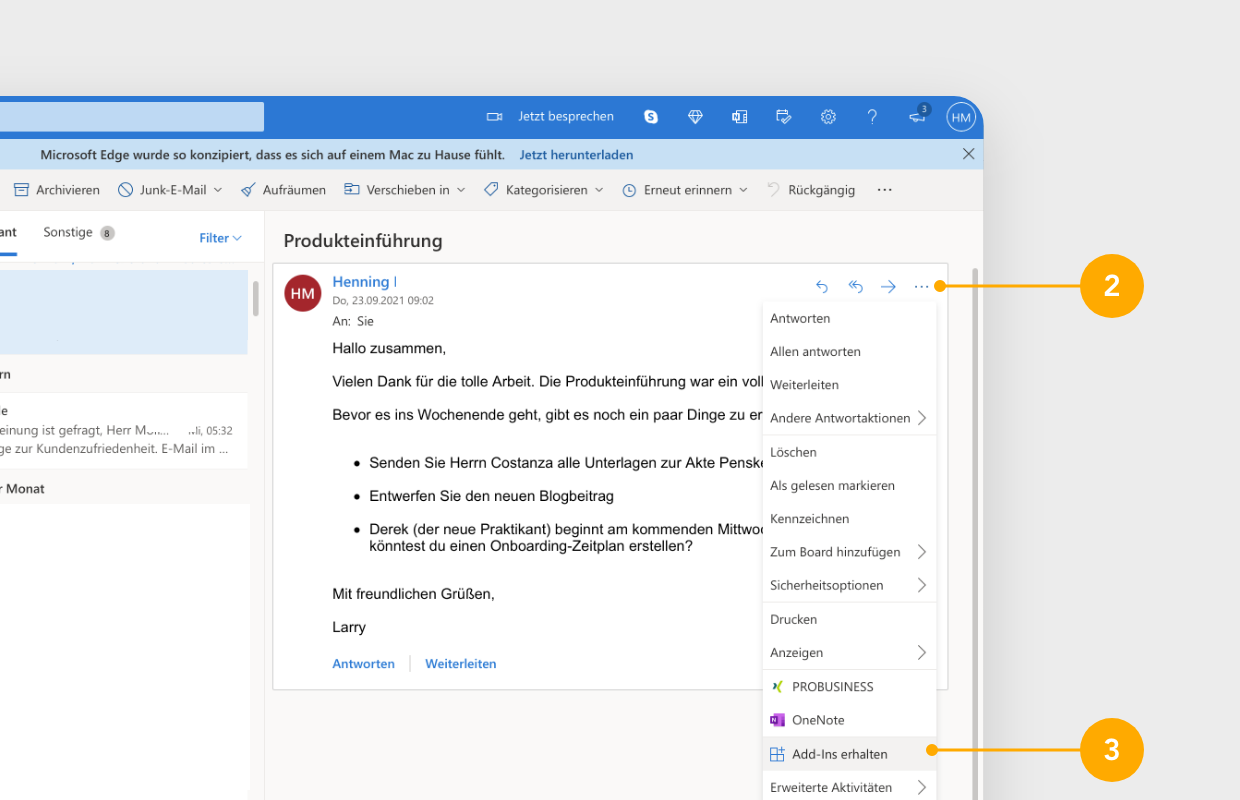Expand Sicherheitsoptionen submenu
This screenshot has width=1240, height=800.
click(849, 585)
